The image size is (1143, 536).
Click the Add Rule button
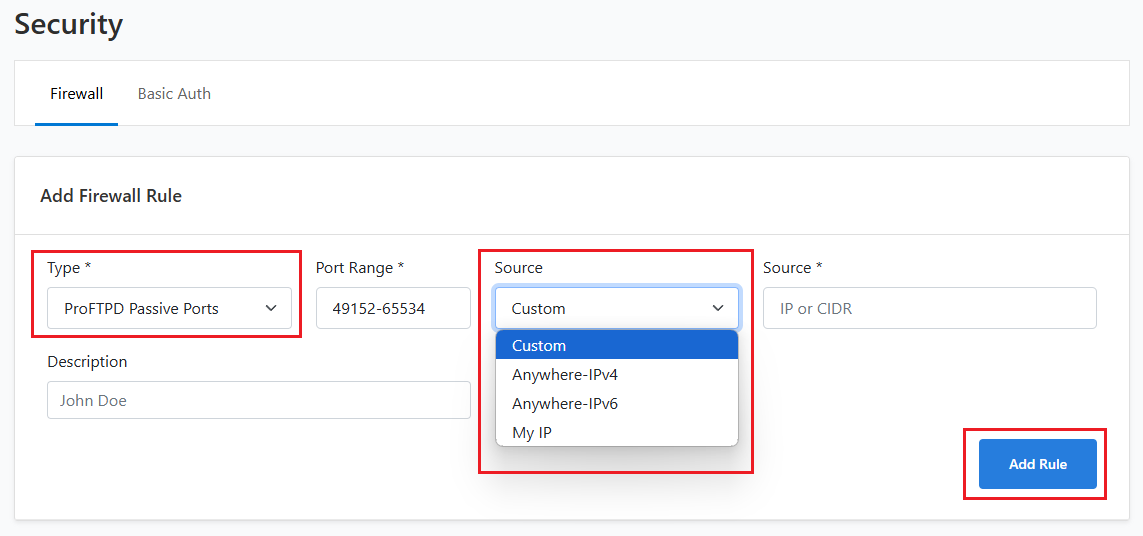coord(1037,464)
